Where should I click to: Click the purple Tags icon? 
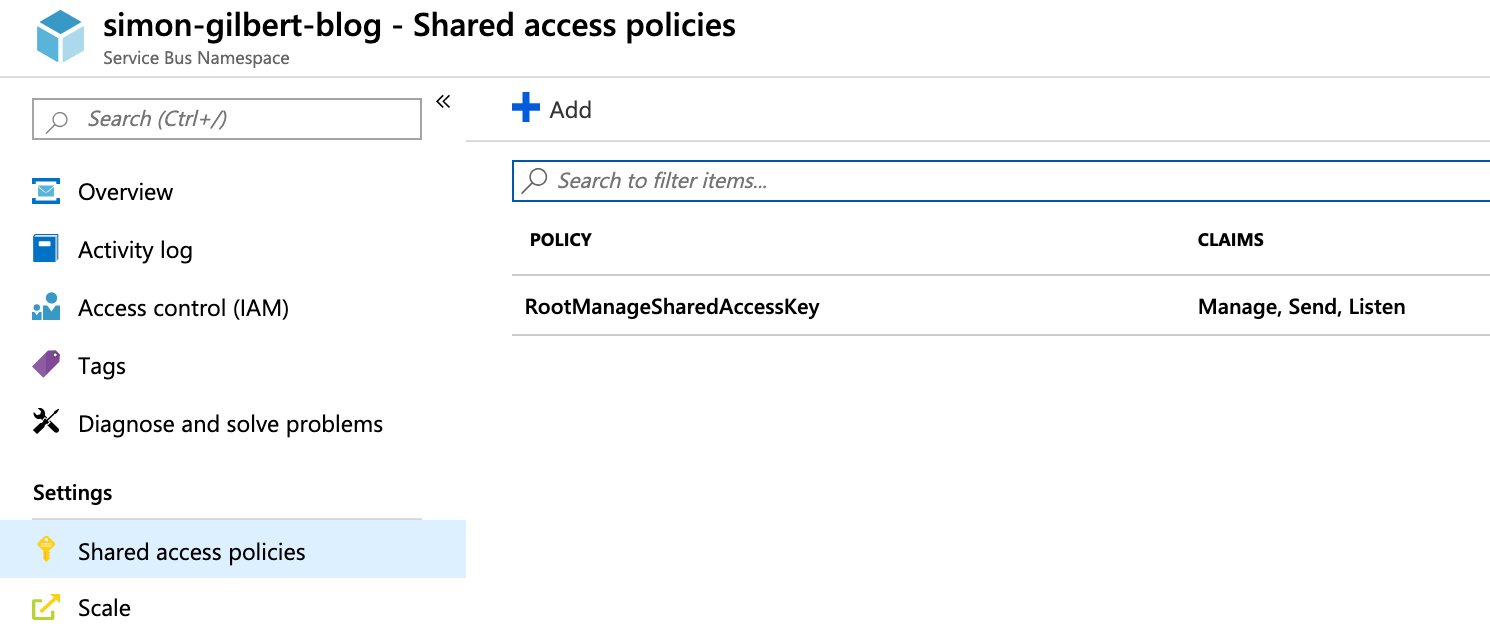46,364
